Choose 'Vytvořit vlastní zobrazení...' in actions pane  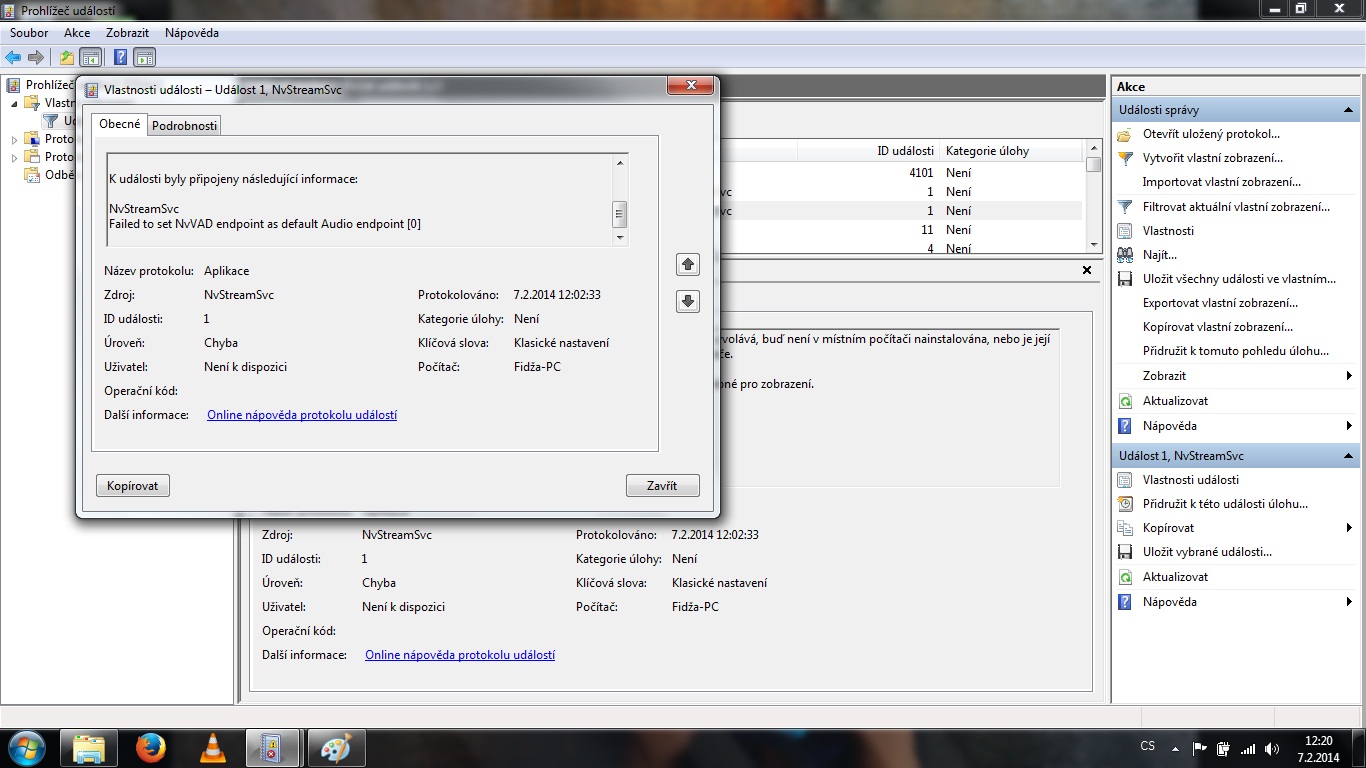point(1213,158)
